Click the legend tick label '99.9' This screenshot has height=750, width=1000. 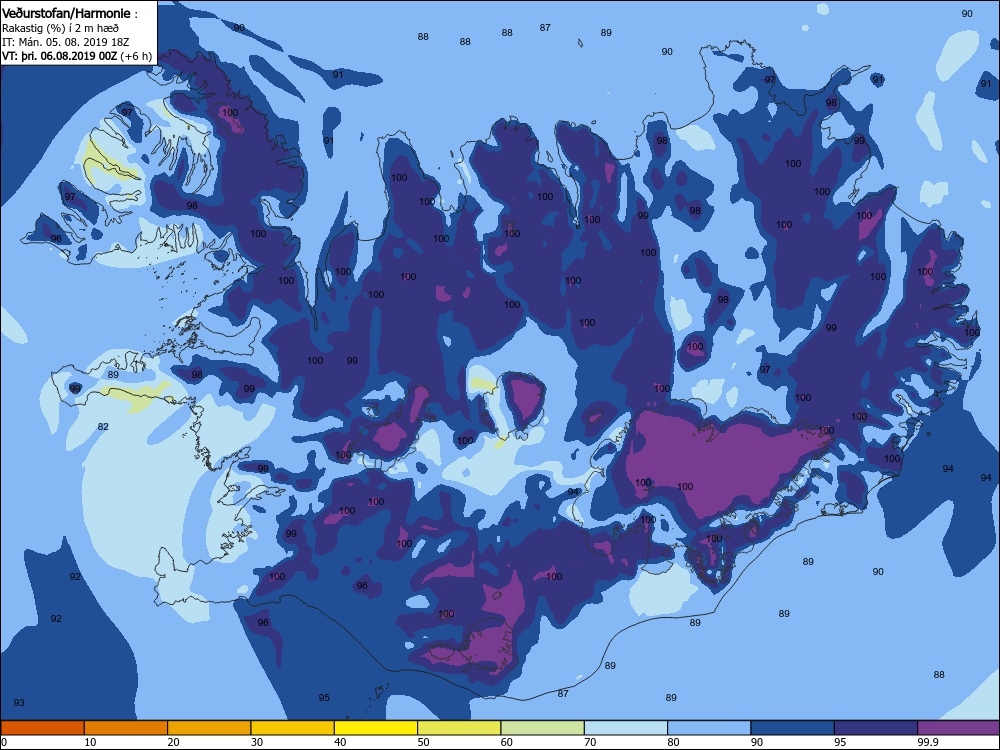[x=927, y=742]
